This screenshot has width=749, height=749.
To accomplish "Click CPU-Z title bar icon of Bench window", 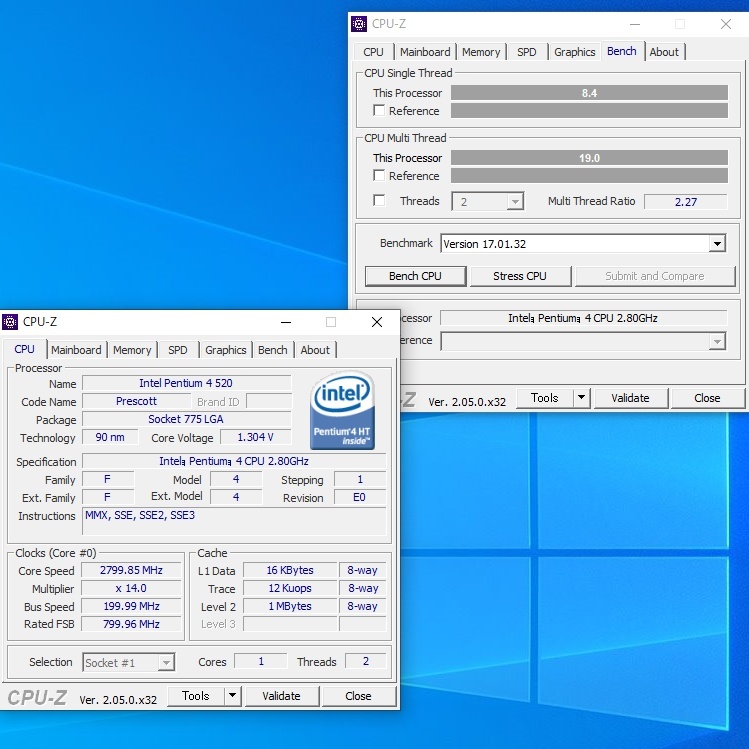I will (359, 24).
